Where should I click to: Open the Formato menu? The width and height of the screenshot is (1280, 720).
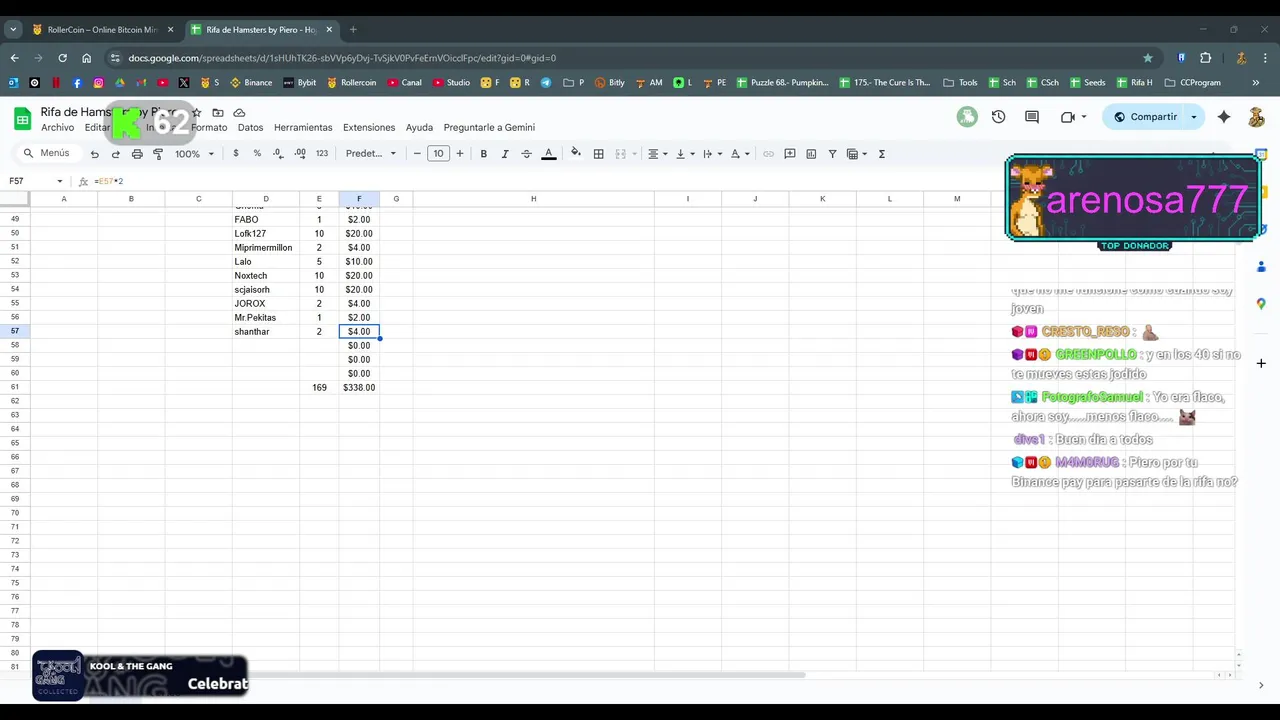click(x=209, y=128)
